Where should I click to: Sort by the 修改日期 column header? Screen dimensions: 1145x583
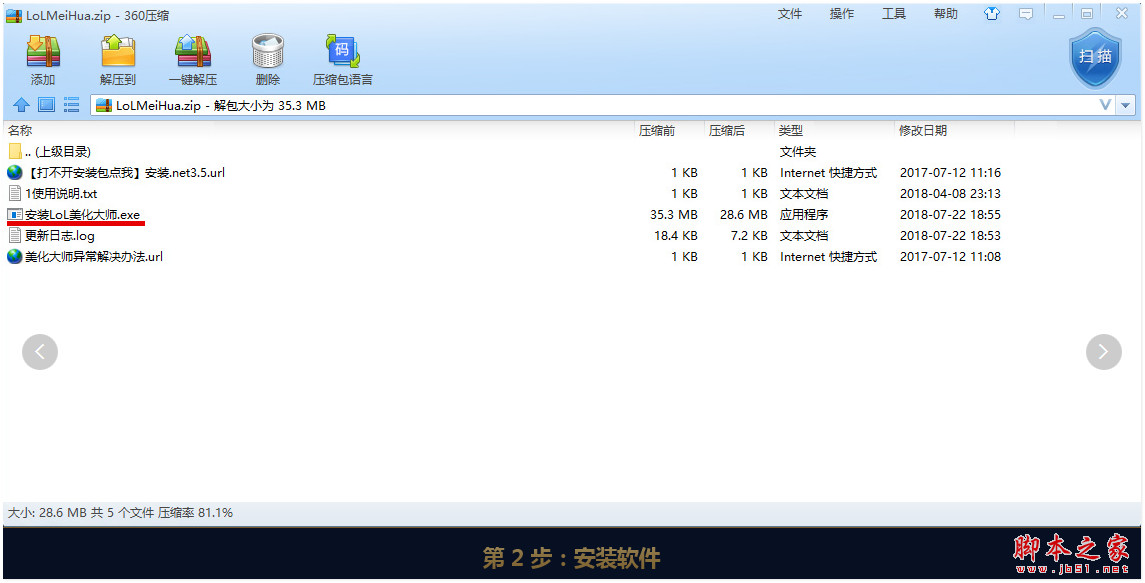(923, 131)
